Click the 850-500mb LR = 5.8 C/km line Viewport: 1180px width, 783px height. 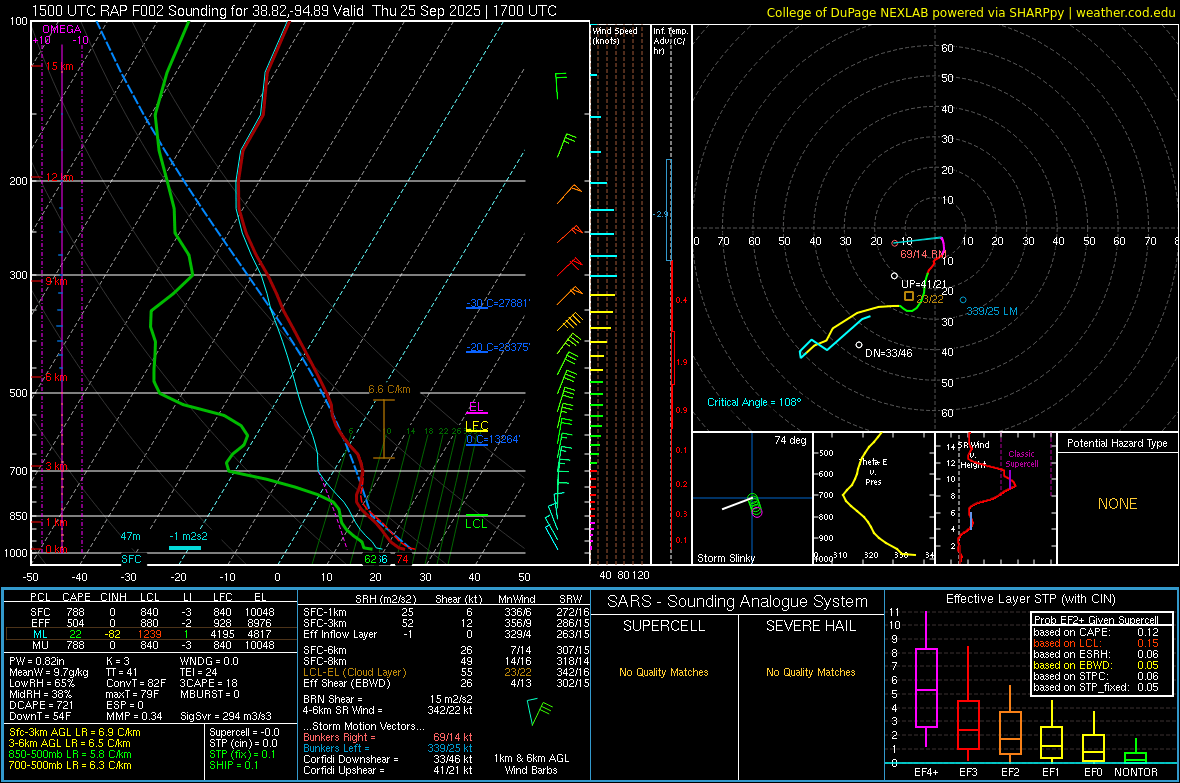point(70,754)
